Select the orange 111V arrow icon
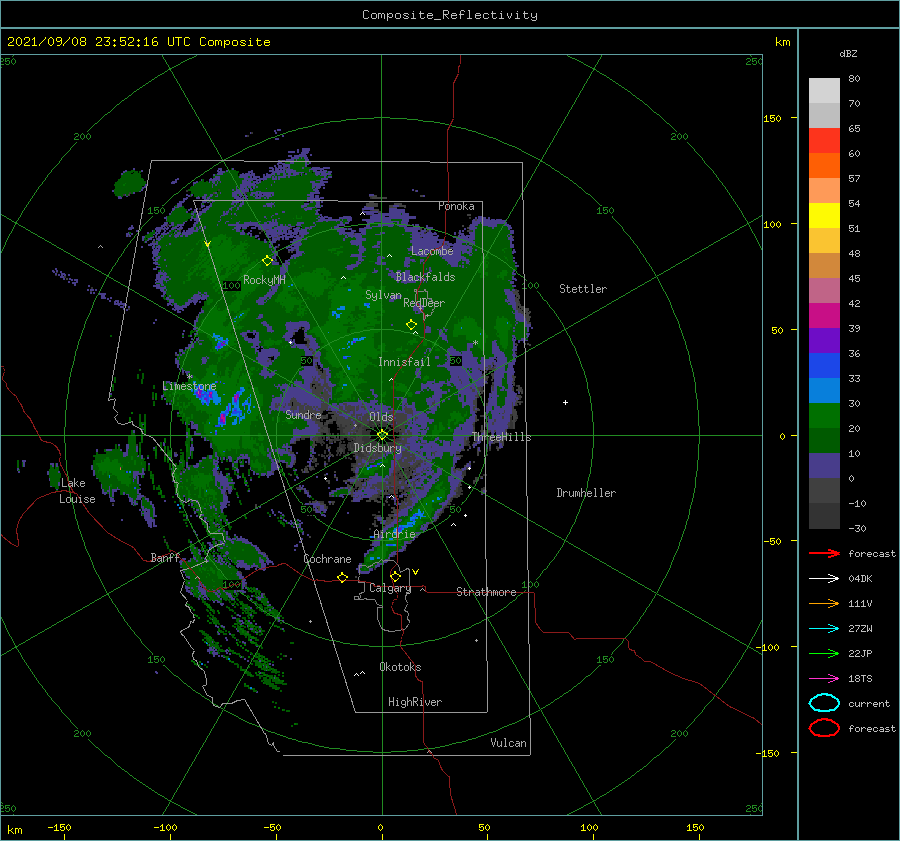The image size is (900, 841). [x=824, y=603]
